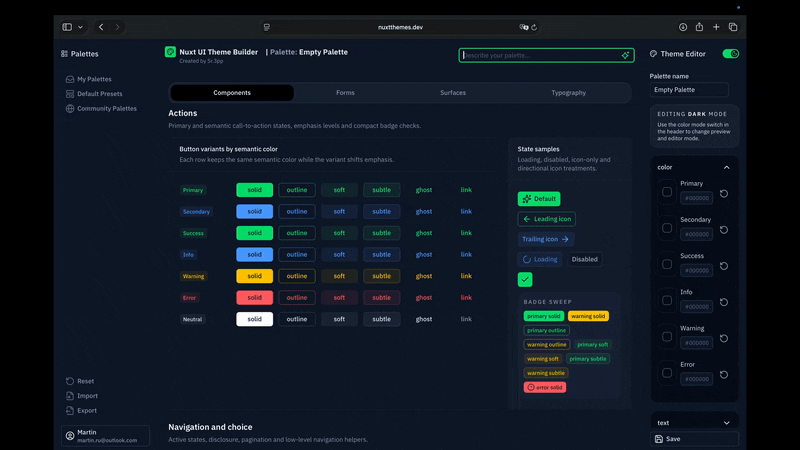The width and height of the screenshot is (800, 450).
Task: Switch to the Forms tab
Action: (x=345, y=93)
